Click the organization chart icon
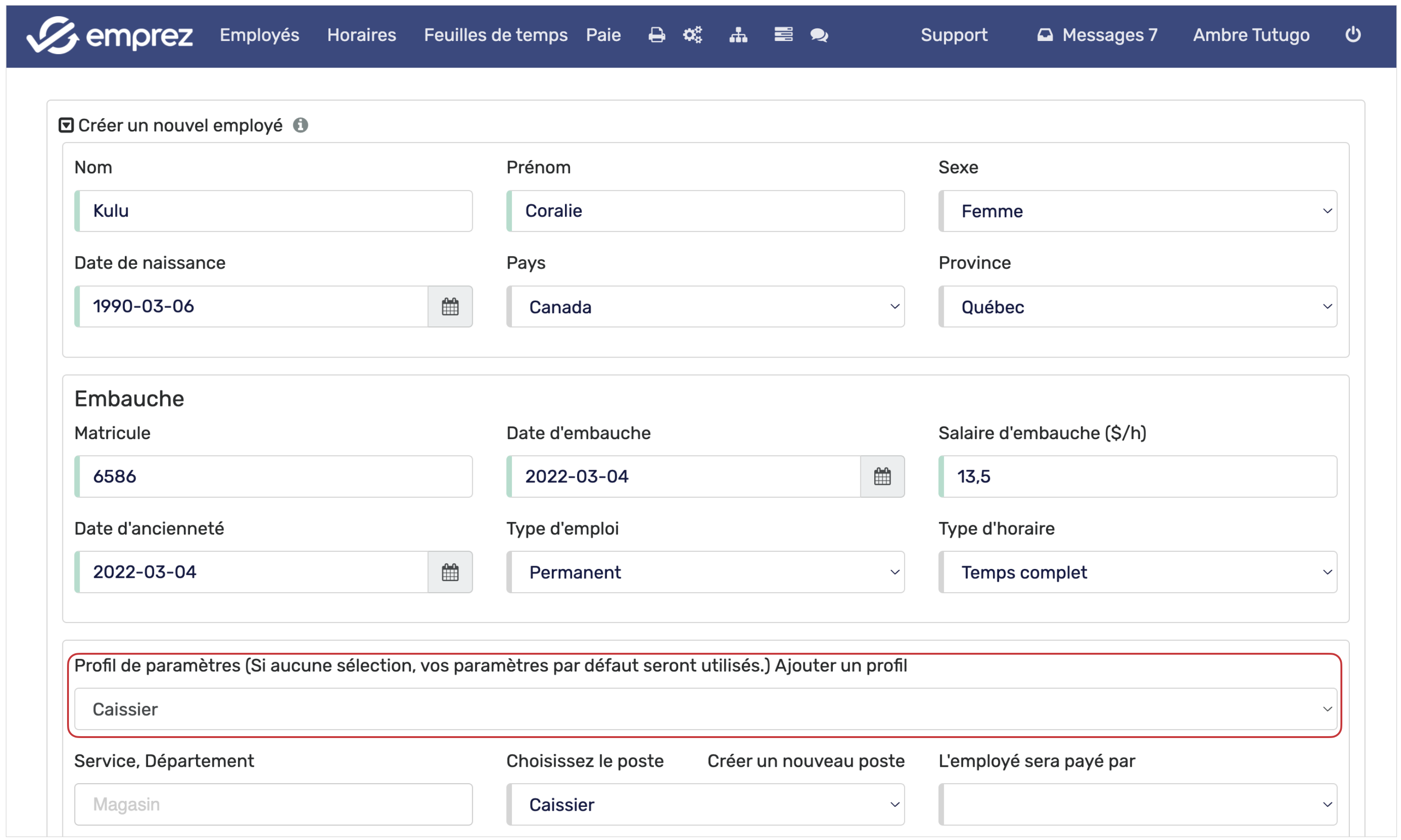Screen dimensions: 1401x840 [x=738, y=35]
